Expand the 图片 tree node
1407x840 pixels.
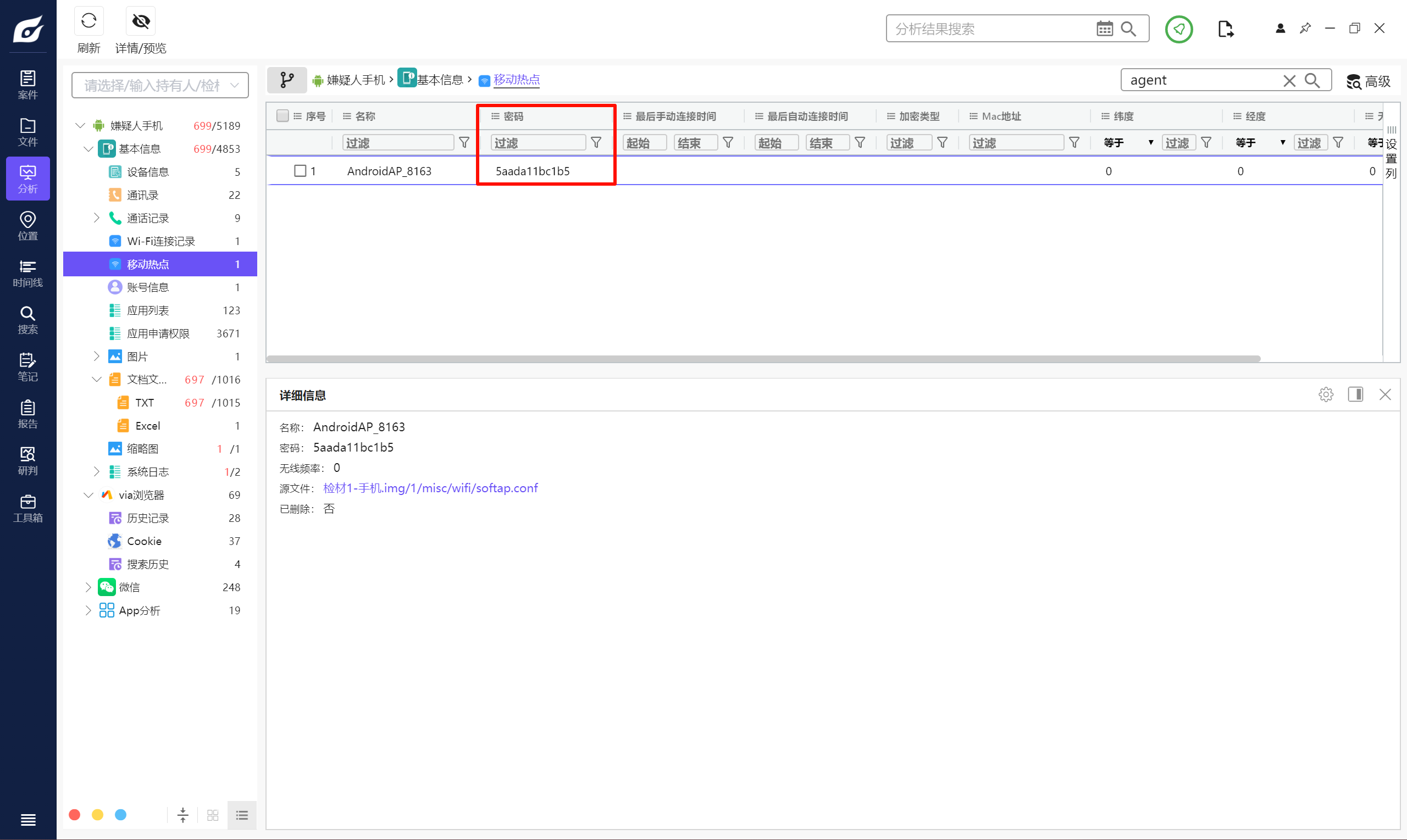[96, 357]
